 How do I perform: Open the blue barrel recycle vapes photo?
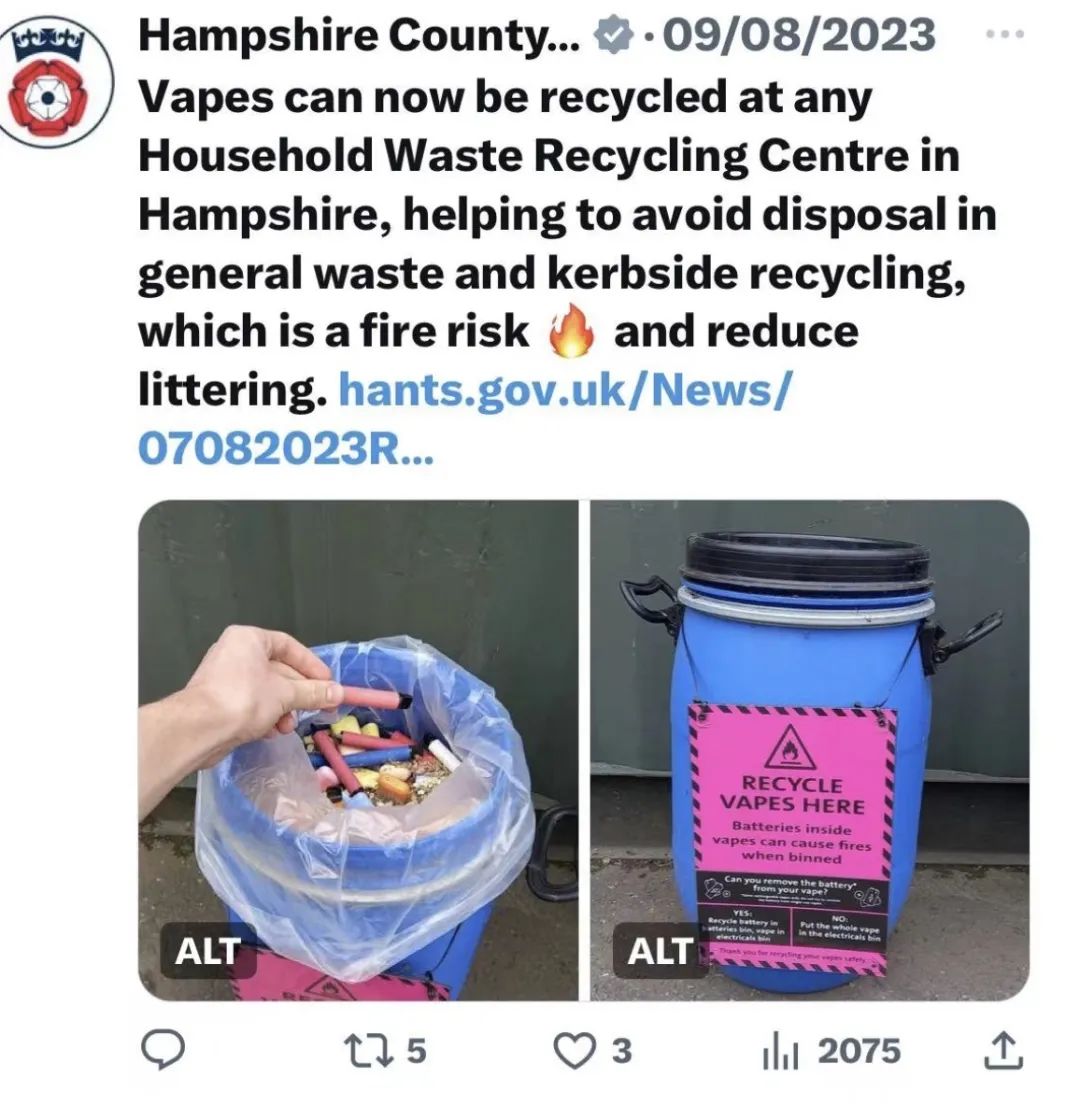click(x=810, y=750)
